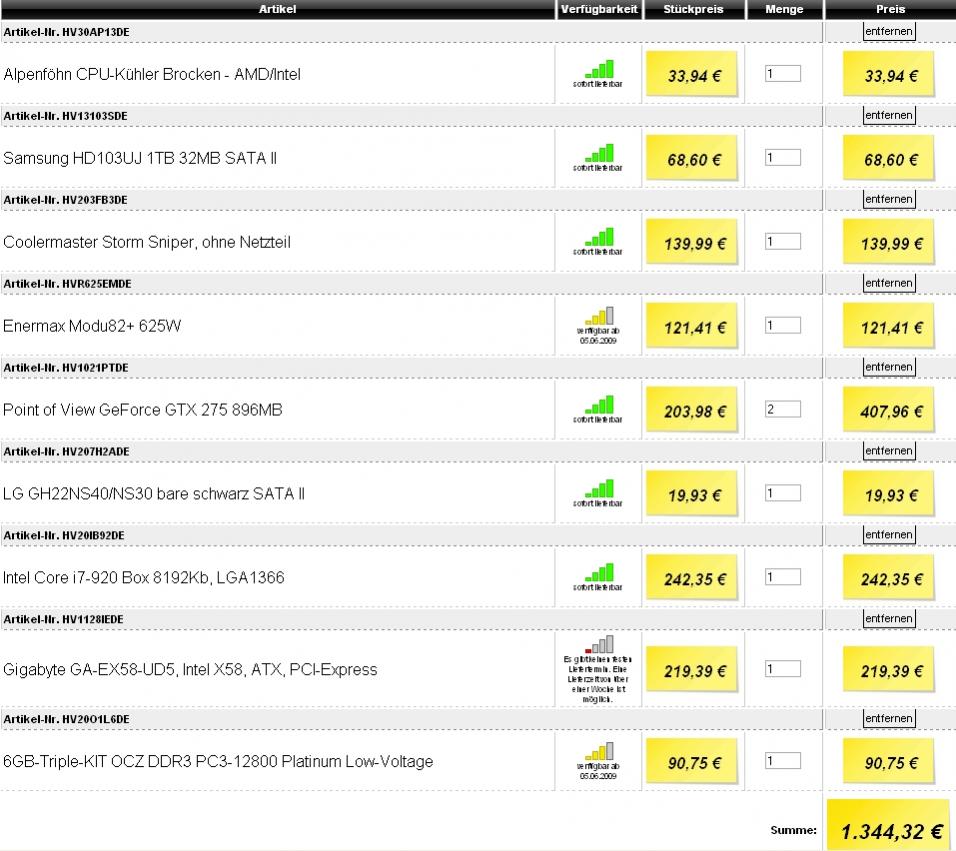Click availability icon for Point of View GeForce GTX 275
Screen dimensions: 956x851
click(x=599, y=405)
